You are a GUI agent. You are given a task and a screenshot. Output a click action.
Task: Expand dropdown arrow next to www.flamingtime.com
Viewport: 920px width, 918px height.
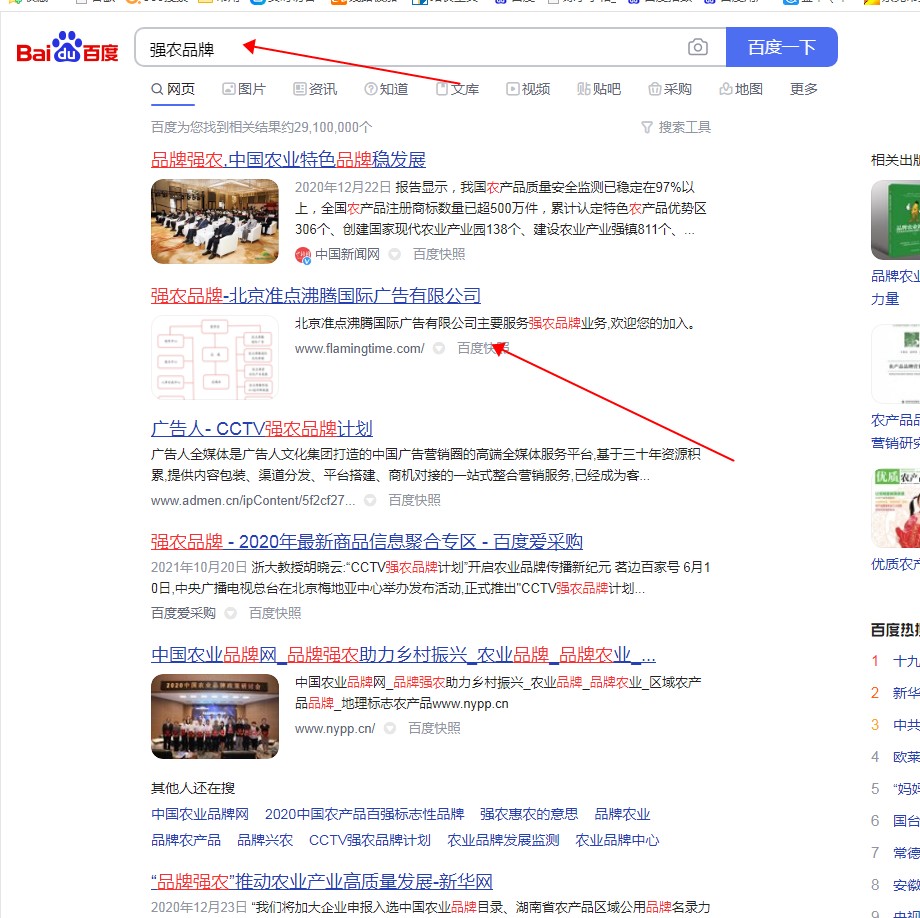[438, 348]
